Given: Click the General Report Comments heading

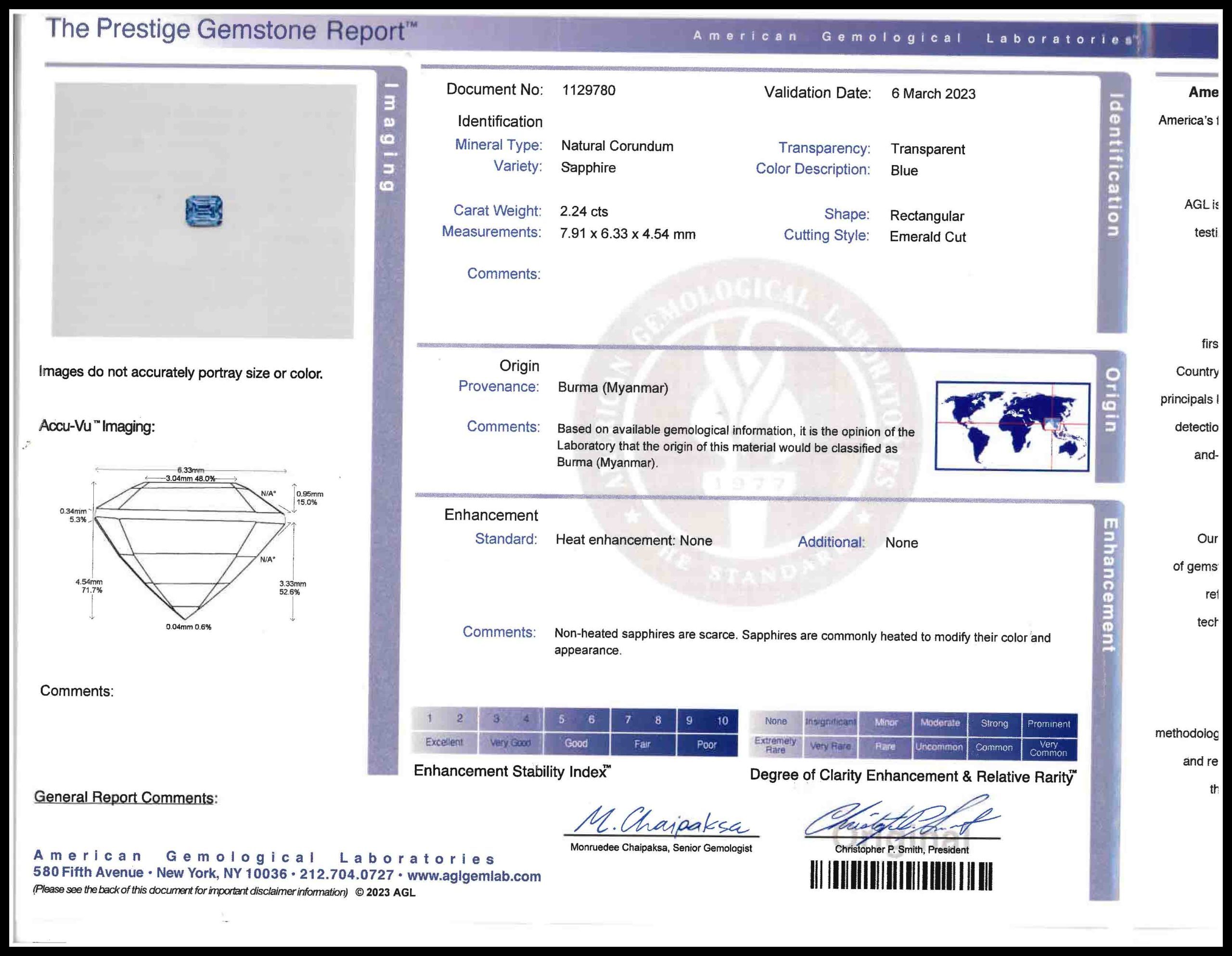Looking at the screenshot, I should 126,798.
